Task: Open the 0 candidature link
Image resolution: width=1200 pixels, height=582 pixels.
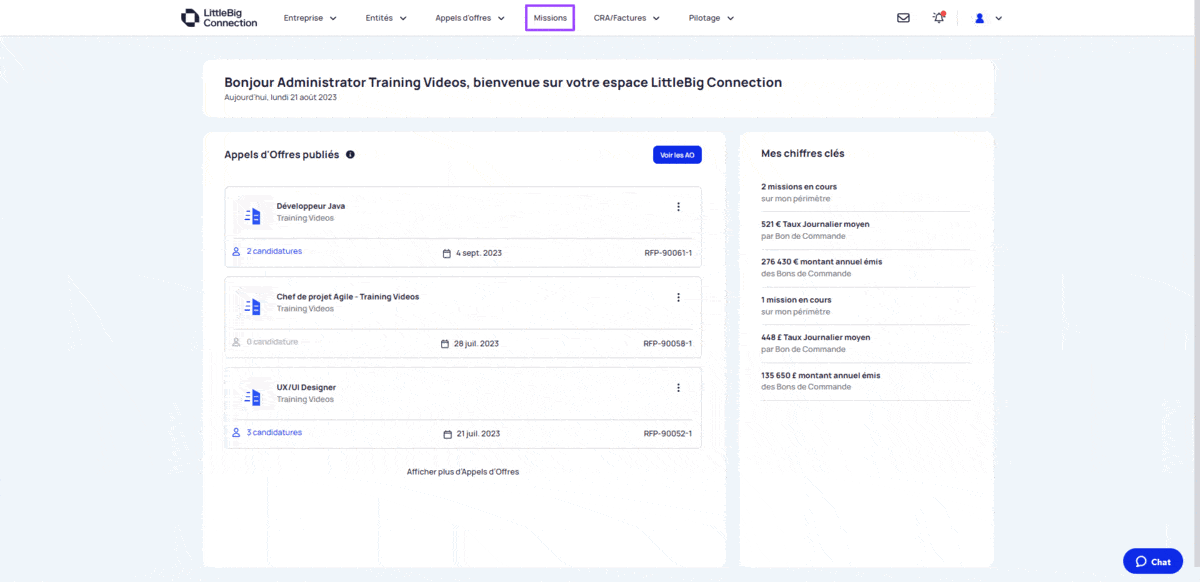Action: click(272, 342)
